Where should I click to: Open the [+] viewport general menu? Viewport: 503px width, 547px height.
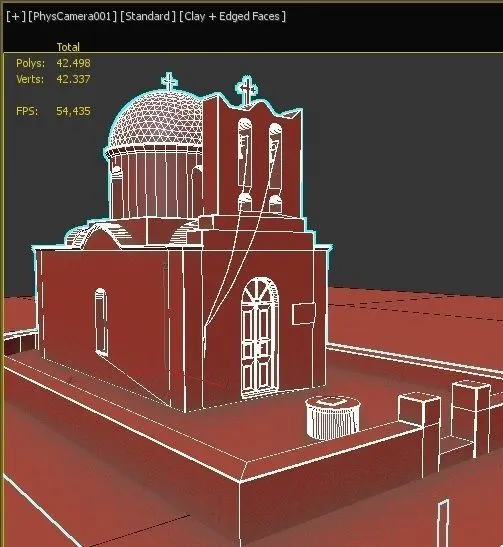pyautogui.click(x=16, y=16)
